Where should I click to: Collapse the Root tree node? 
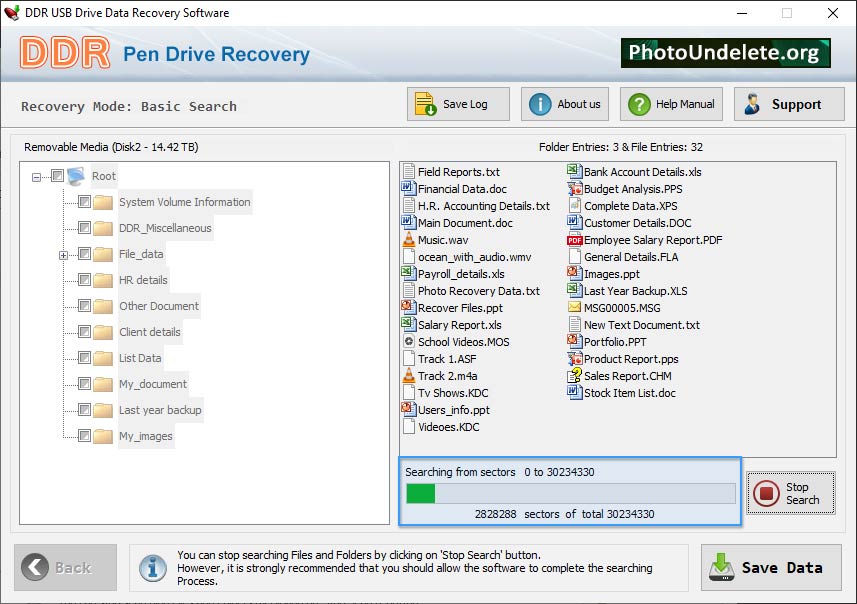pyautogui.click(x=36, y=177)
